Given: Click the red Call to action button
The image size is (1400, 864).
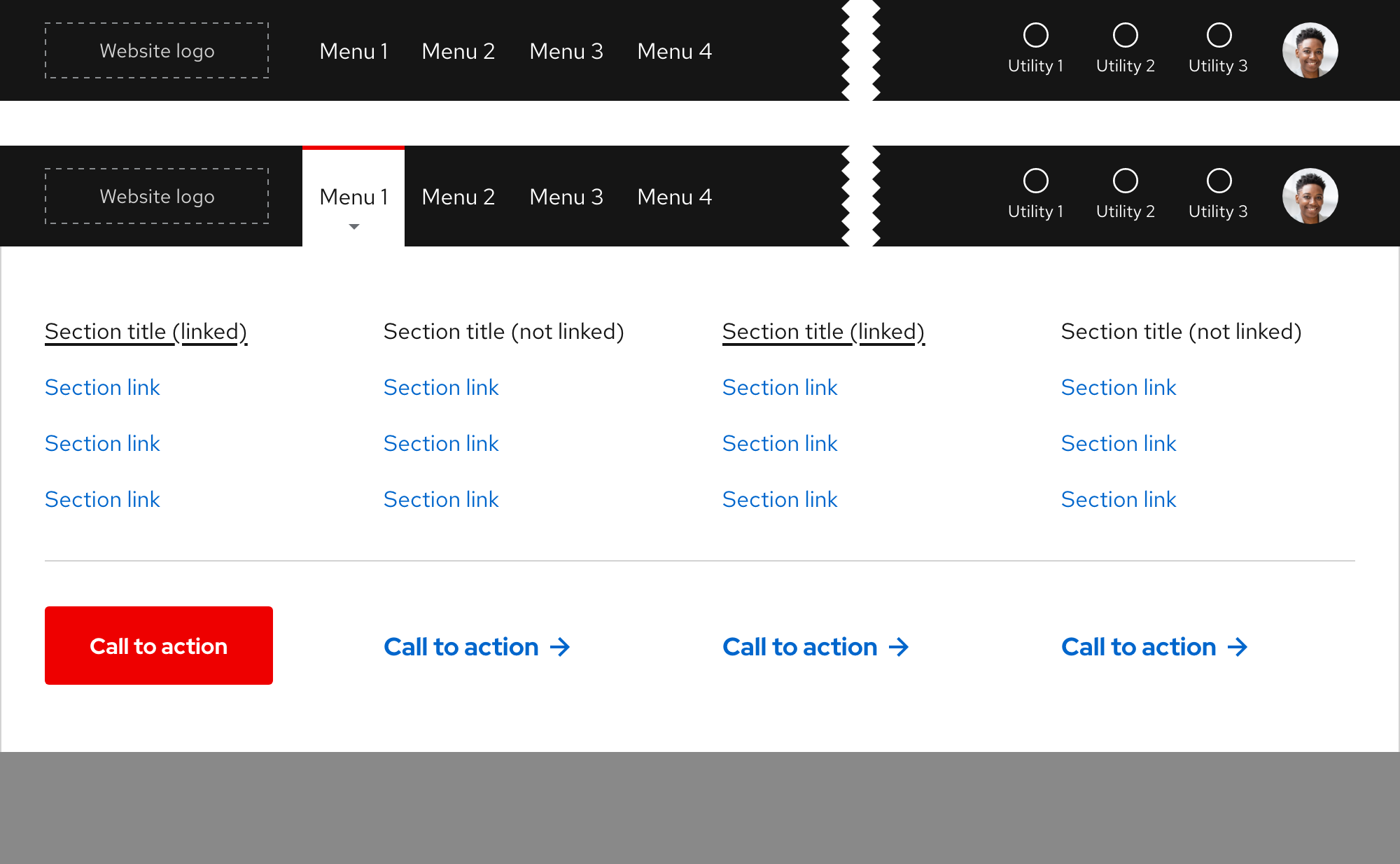Looking at the screenshot, I should coord(158,645).
